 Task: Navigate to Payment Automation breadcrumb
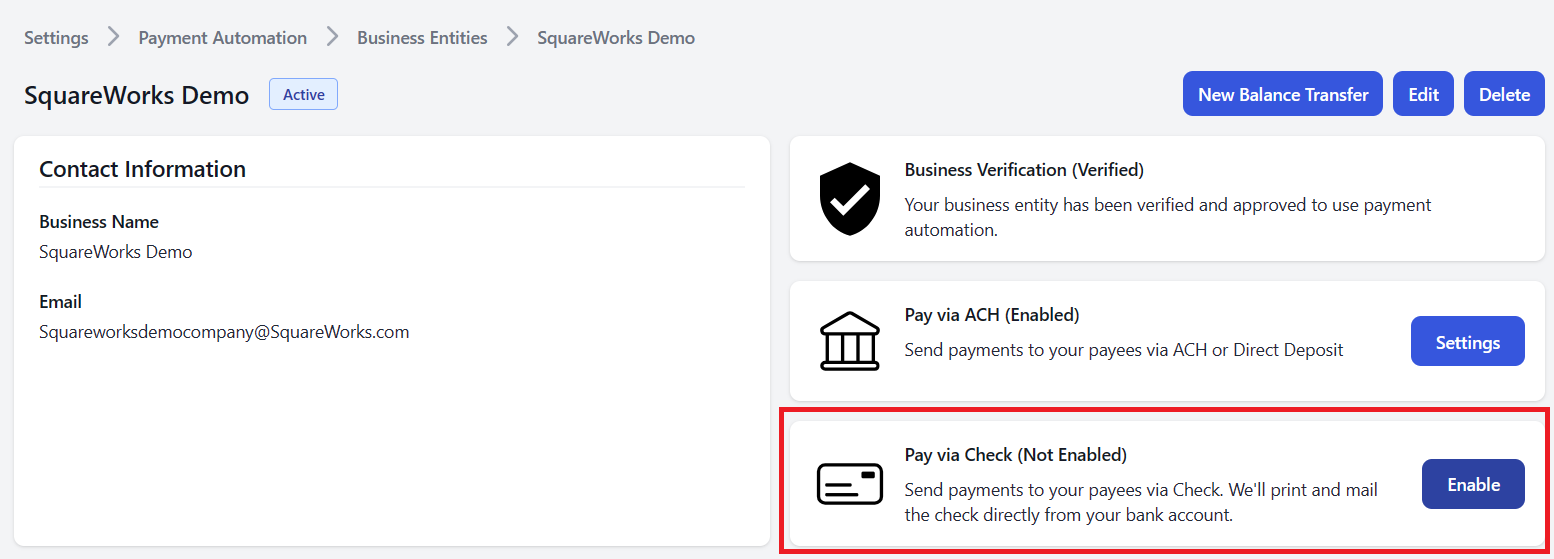click(222, 38)
